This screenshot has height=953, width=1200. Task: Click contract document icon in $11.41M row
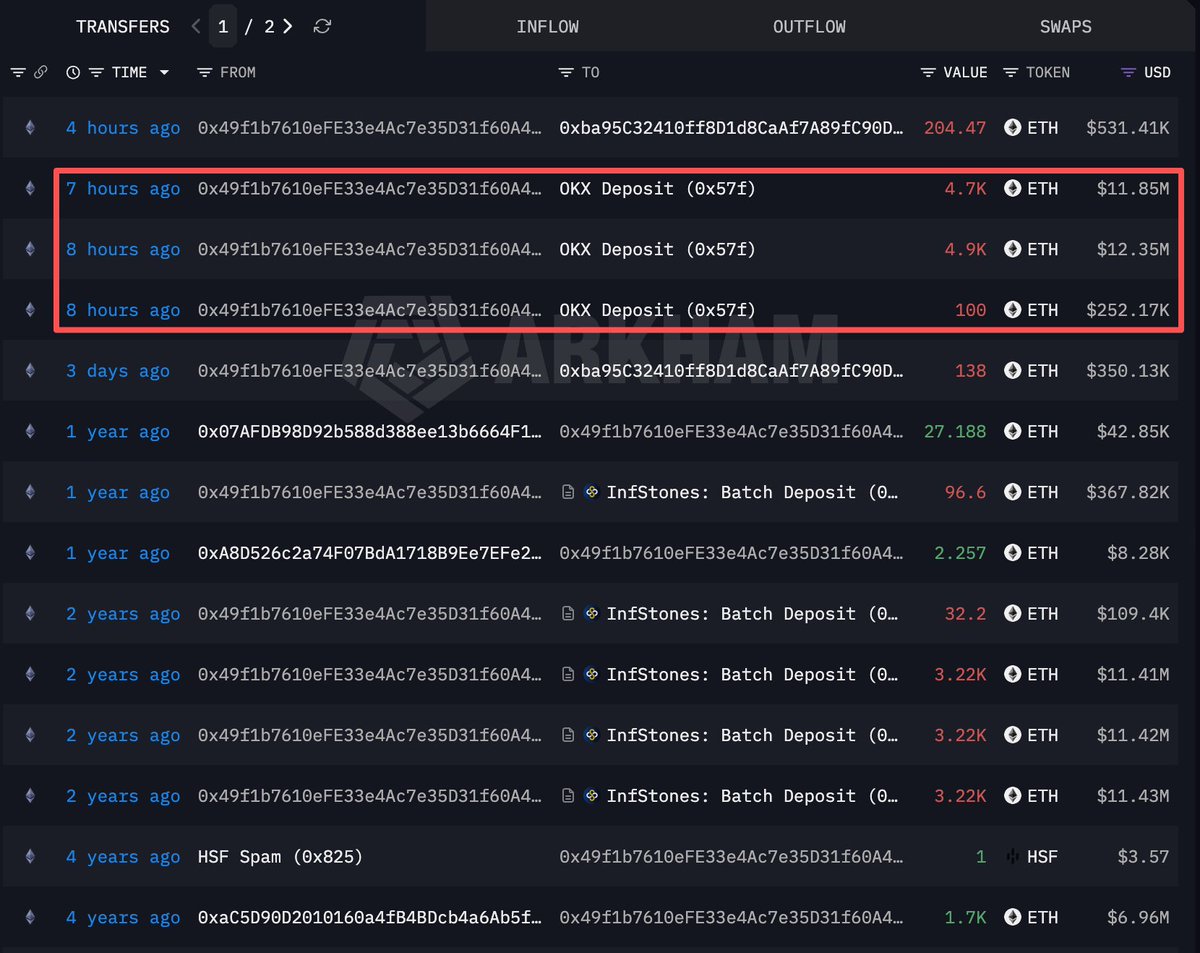(568, 675)
